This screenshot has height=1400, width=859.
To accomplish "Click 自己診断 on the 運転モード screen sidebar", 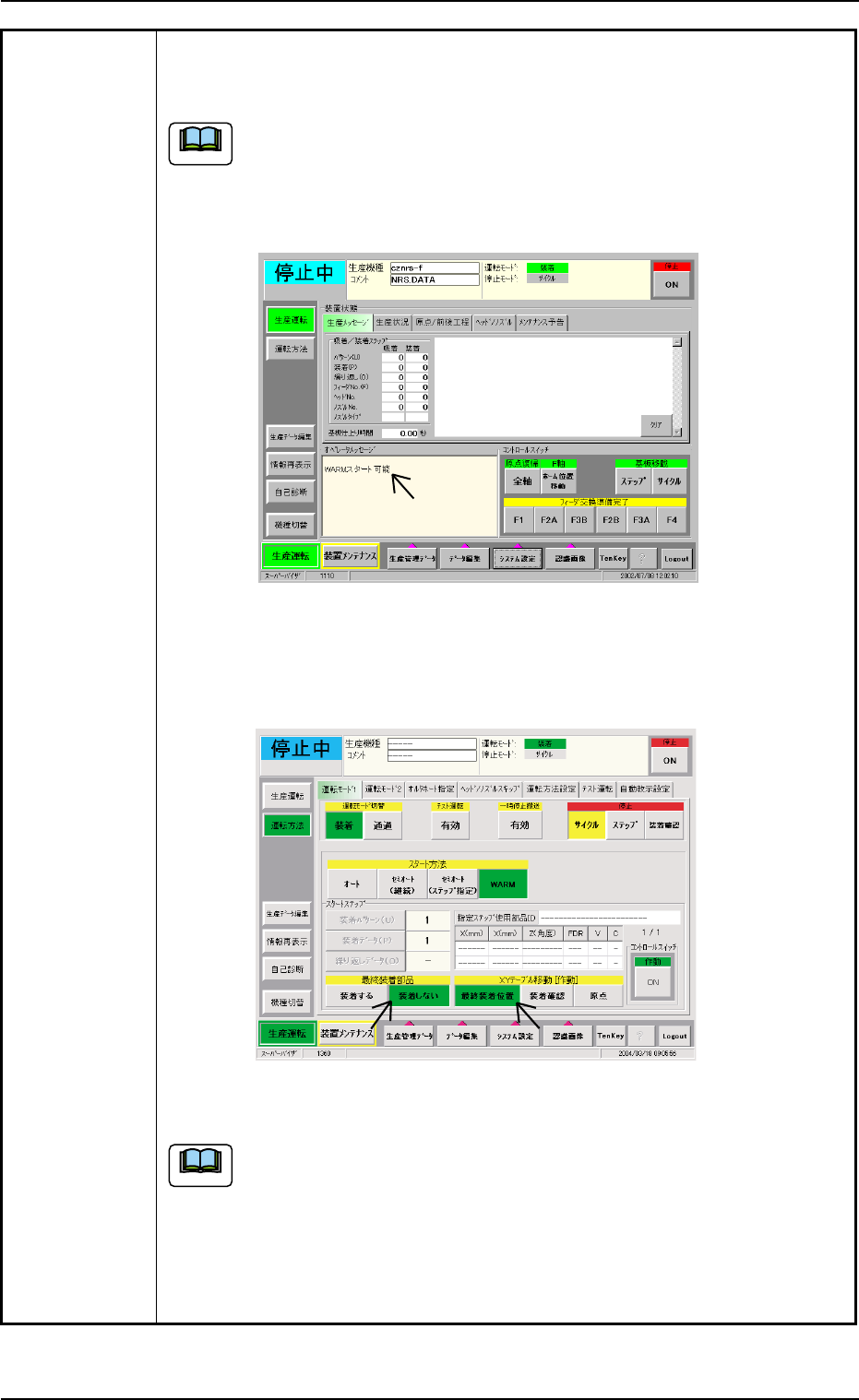I will (x=288, y=970).
